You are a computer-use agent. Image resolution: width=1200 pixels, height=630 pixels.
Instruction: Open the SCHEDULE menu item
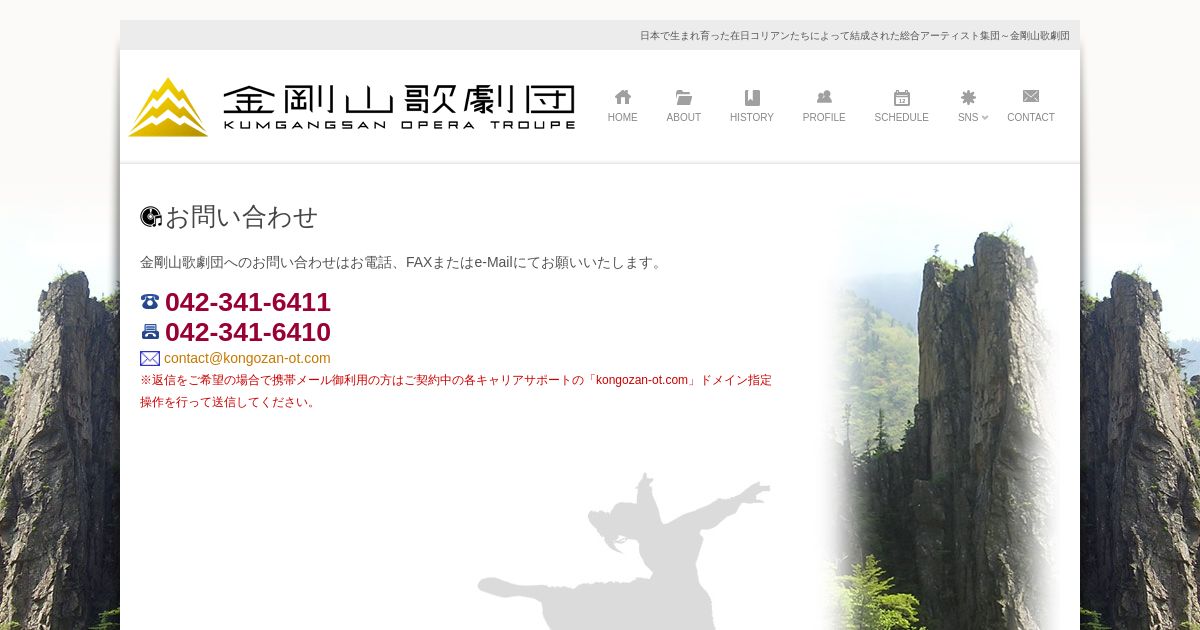tap(902, 118)
